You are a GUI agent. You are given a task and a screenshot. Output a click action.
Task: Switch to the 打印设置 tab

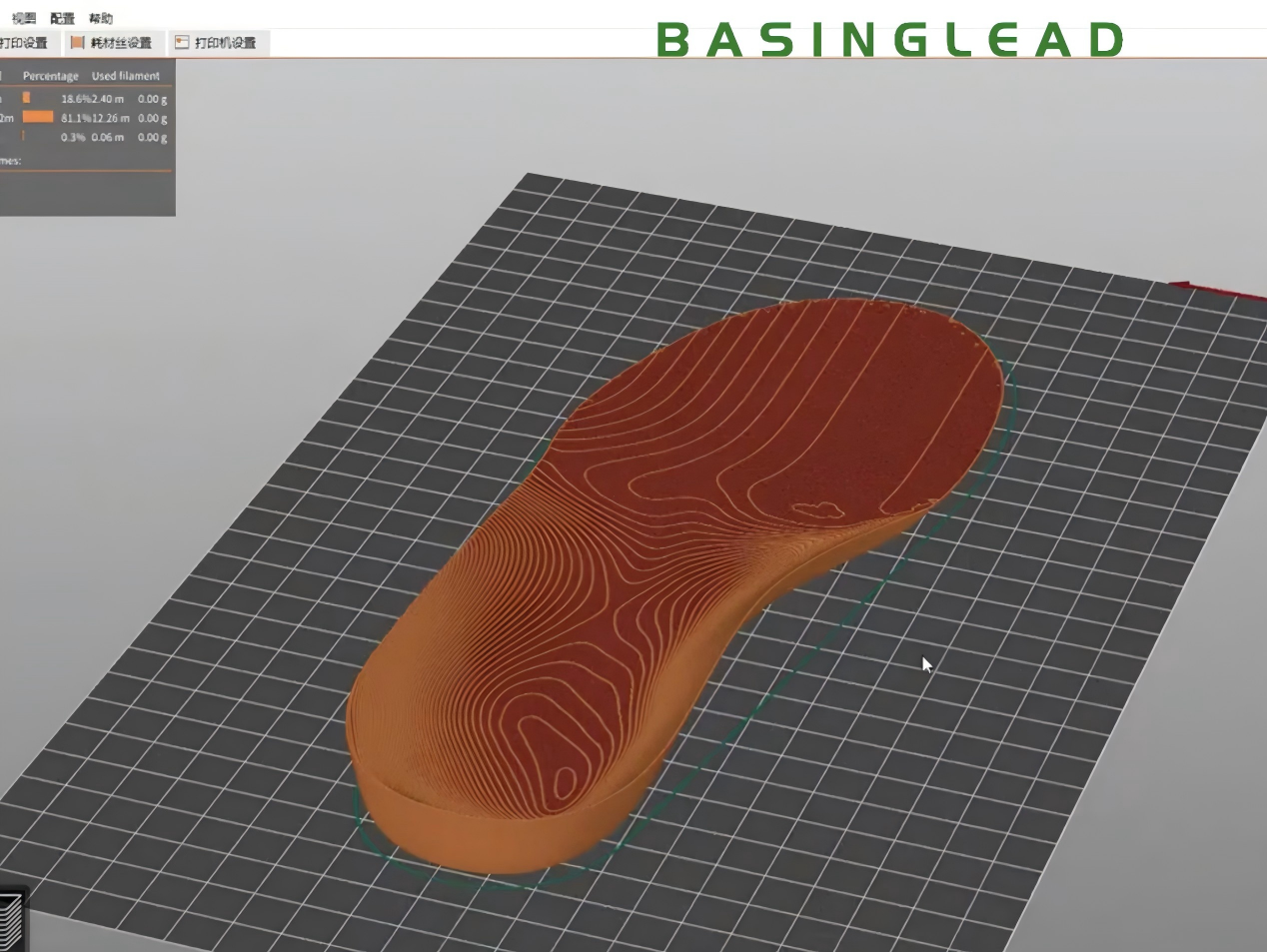click(x=24, y=43)
